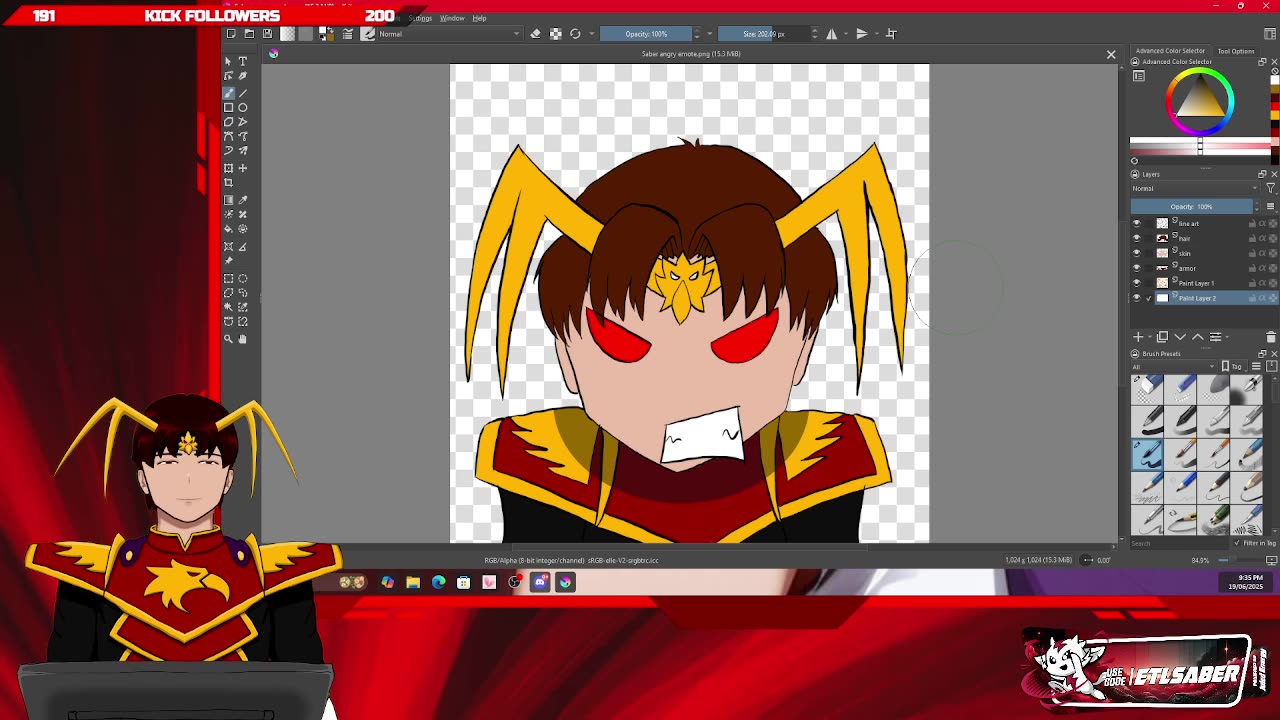Open wrap around mode button

click(891, 34)
